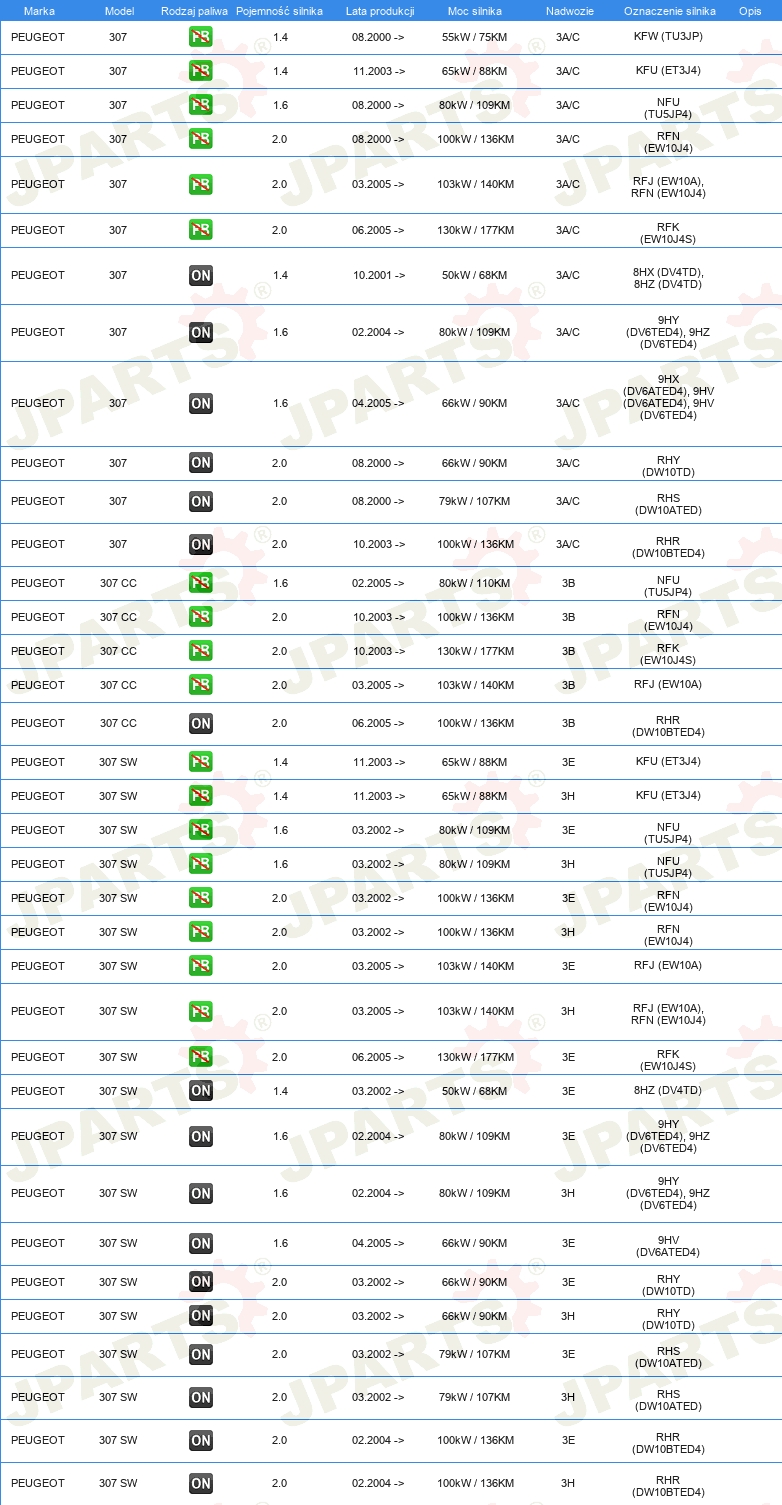Screen dimensions: 782x1505
Task: Click engine size 1.4 in the 8HX (DV4TD) row
Action: [280, 275]
